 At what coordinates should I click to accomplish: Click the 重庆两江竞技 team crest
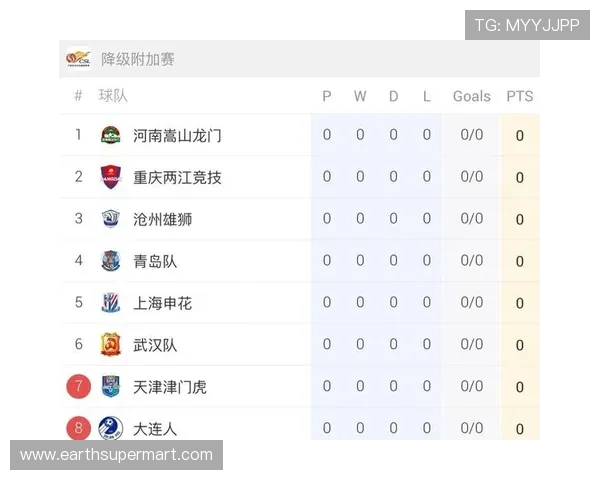tap(110, 177)
